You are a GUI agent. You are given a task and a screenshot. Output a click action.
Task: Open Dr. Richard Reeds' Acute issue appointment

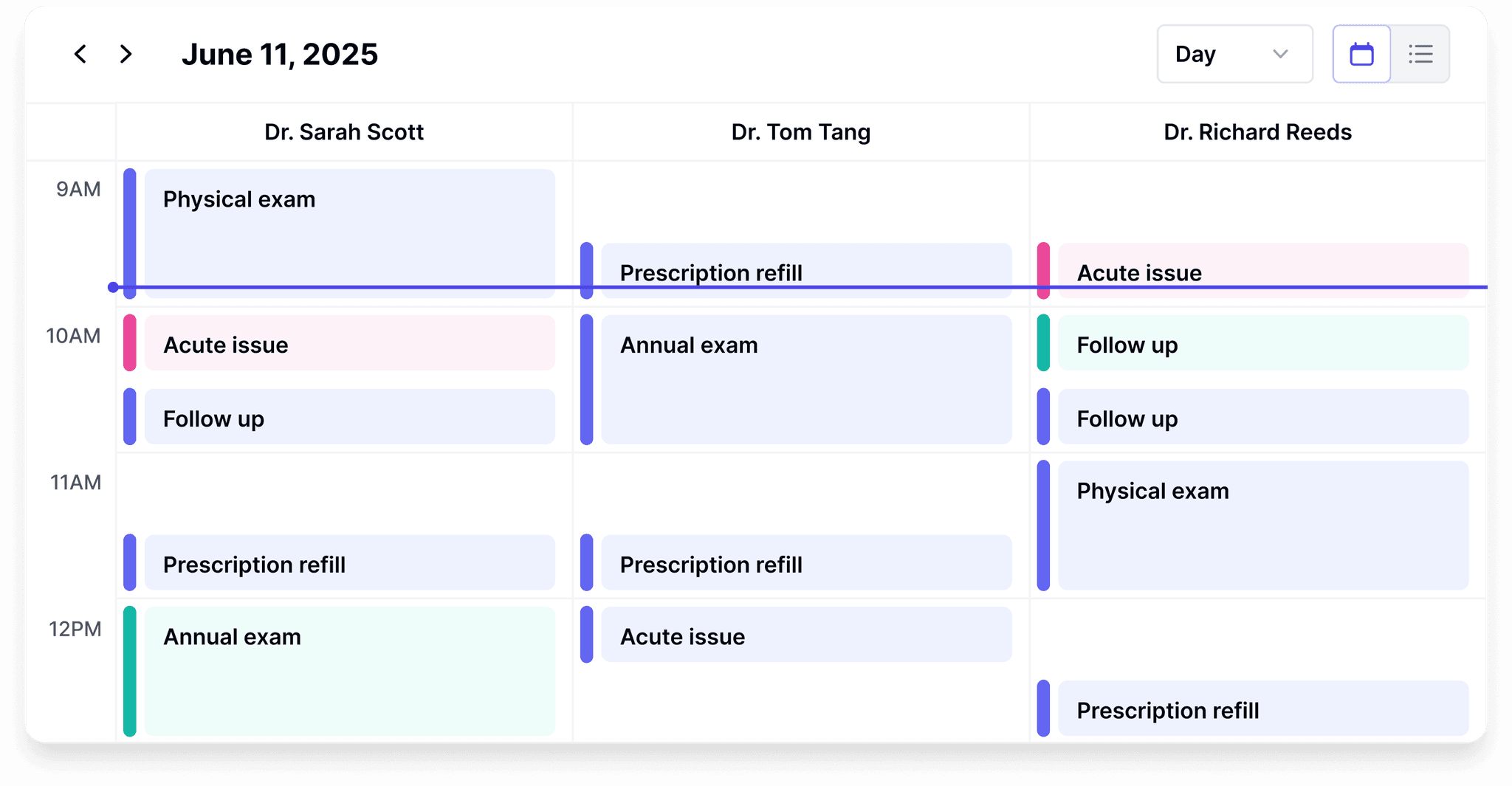(1262, 272)
